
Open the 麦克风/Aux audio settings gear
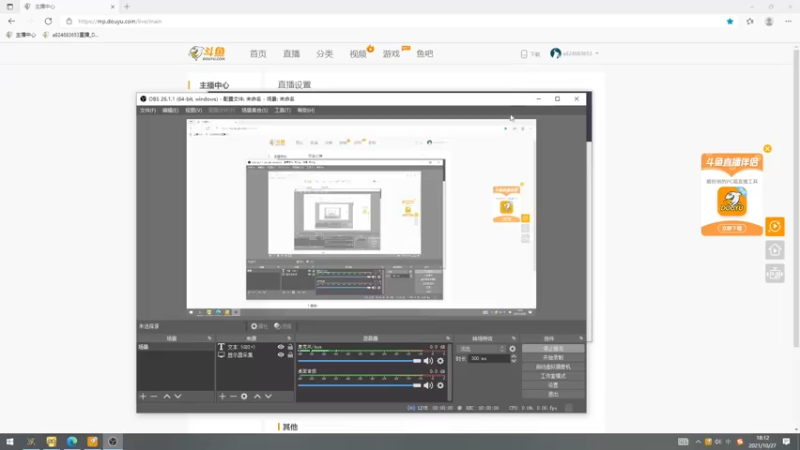tap(440, 361)
